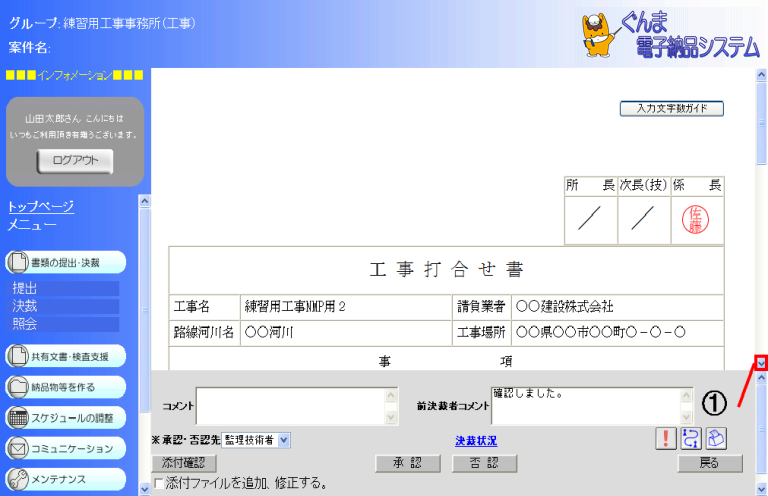Click the red exclamation mark icon button

[666, 438]
